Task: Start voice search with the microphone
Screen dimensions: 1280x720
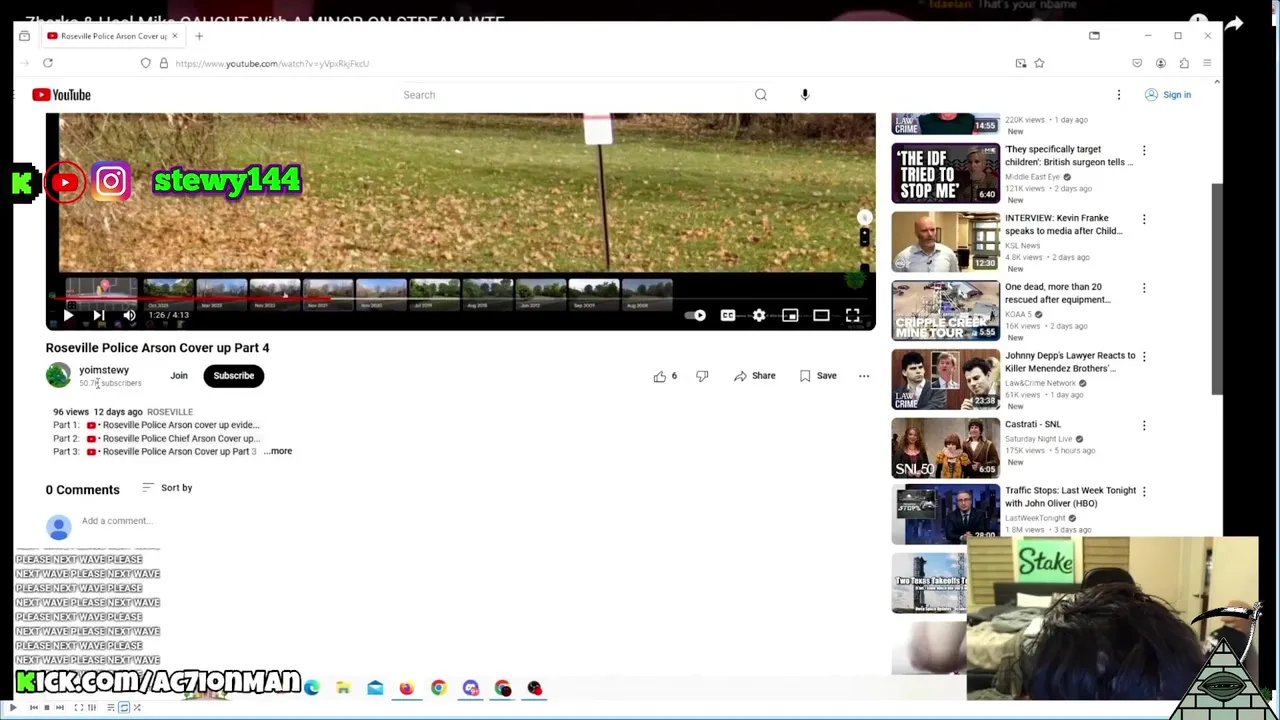Action: point(805,95)
